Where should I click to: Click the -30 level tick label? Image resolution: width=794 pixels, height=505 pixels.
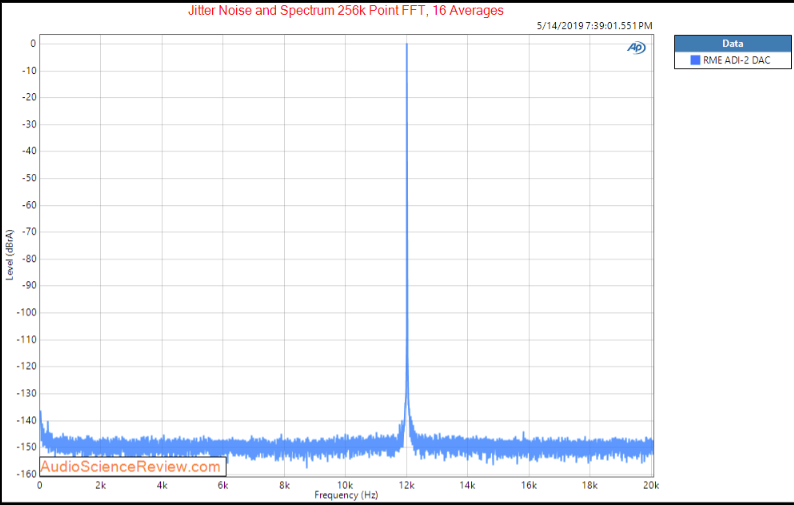28,125
